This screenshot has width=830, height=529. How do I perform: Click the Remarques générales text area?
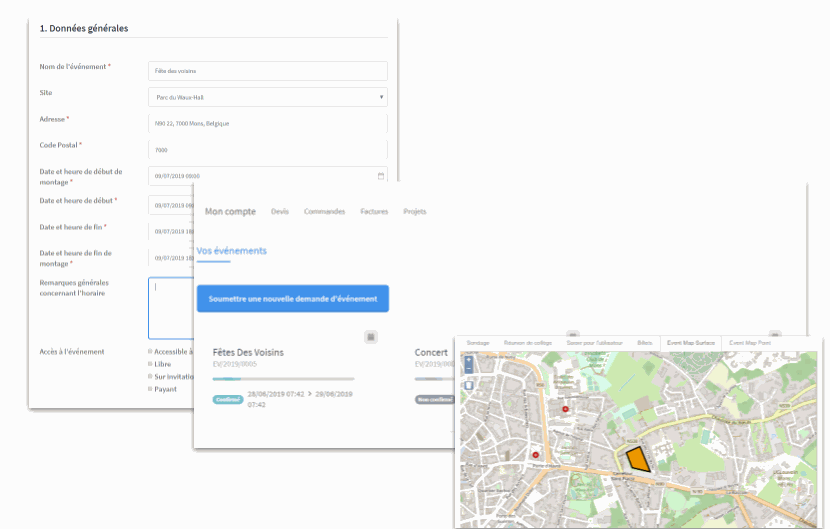click(171, 308)
